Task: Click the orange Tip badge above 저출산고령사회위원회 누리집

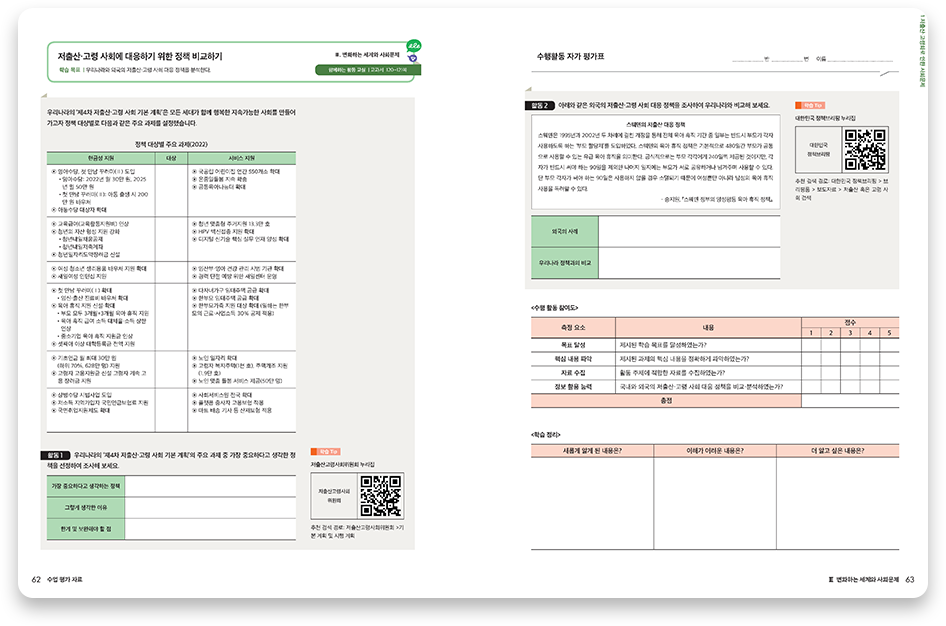Action: tap(326, 452)
